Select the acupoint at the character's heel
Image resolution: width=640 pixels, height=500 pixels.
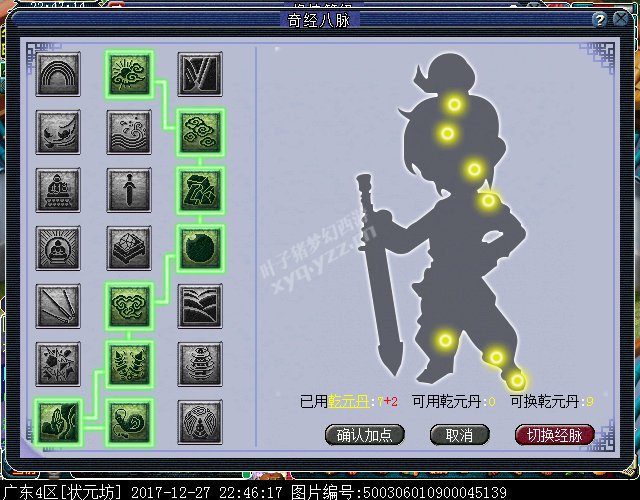[x=517, y=380]
